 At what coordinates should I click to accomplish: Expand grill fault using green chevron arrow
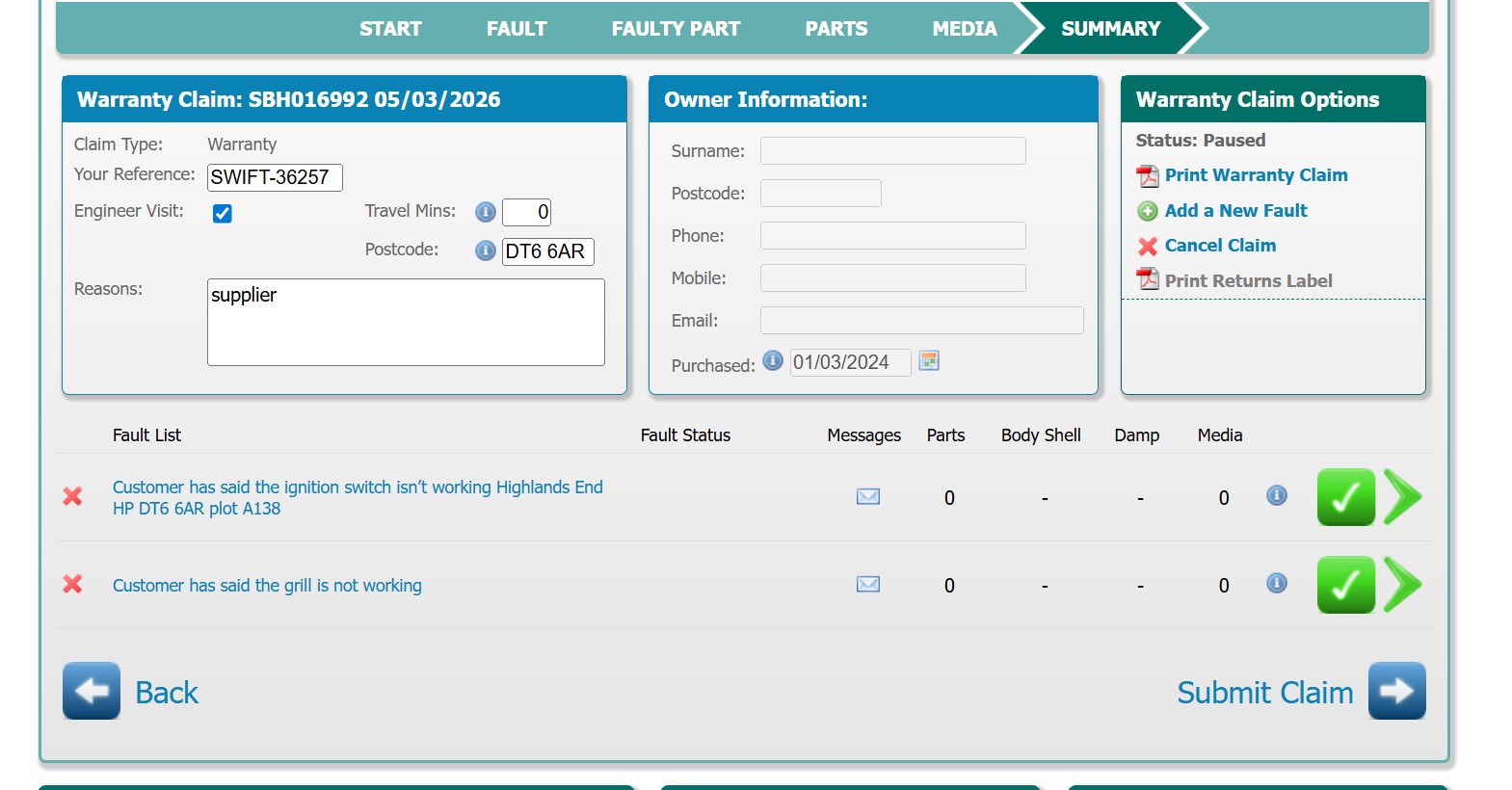click(1402, 585)
